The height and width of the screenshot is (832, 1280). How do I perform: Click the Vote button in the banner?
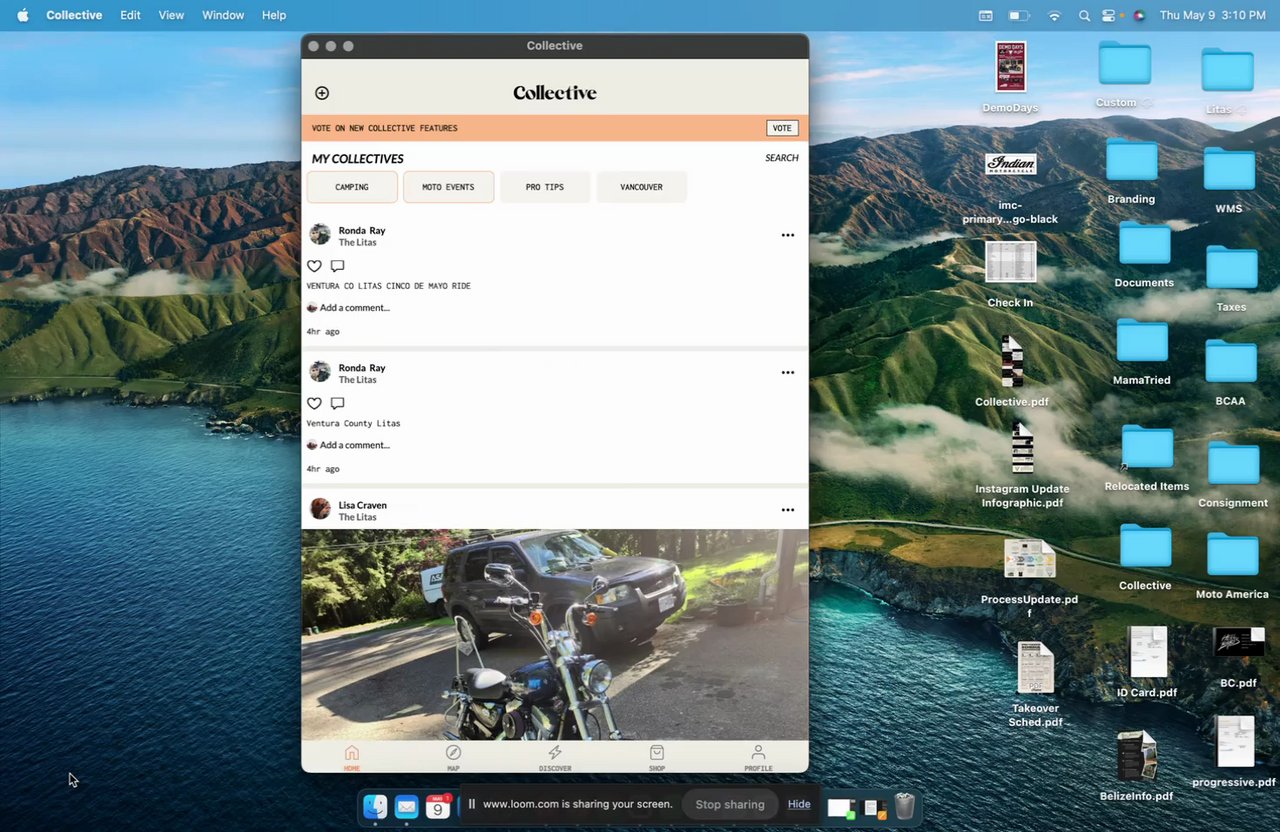point(782,128)
